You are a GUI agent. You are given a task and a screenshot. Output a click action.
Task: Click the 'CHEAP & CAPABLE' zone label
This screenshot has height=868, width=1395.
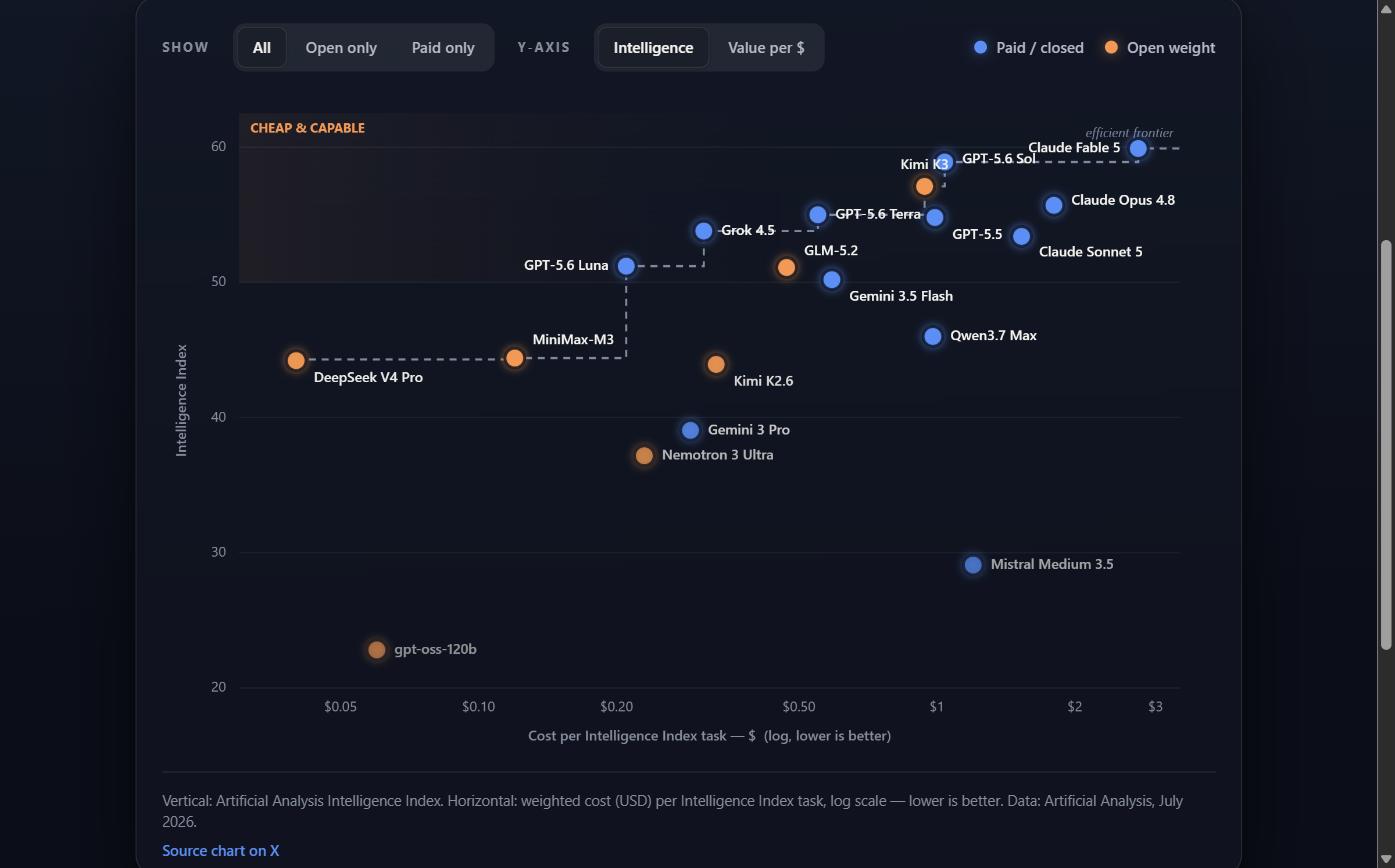[x=307, y=128]
